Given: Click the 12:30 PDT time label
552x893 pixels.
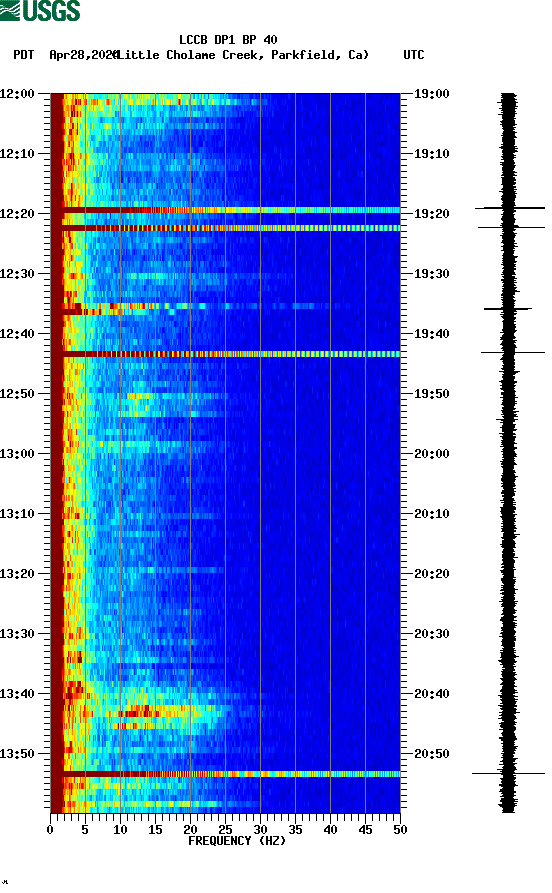Looking at the screenshot, I should click(x=17, y=273).
